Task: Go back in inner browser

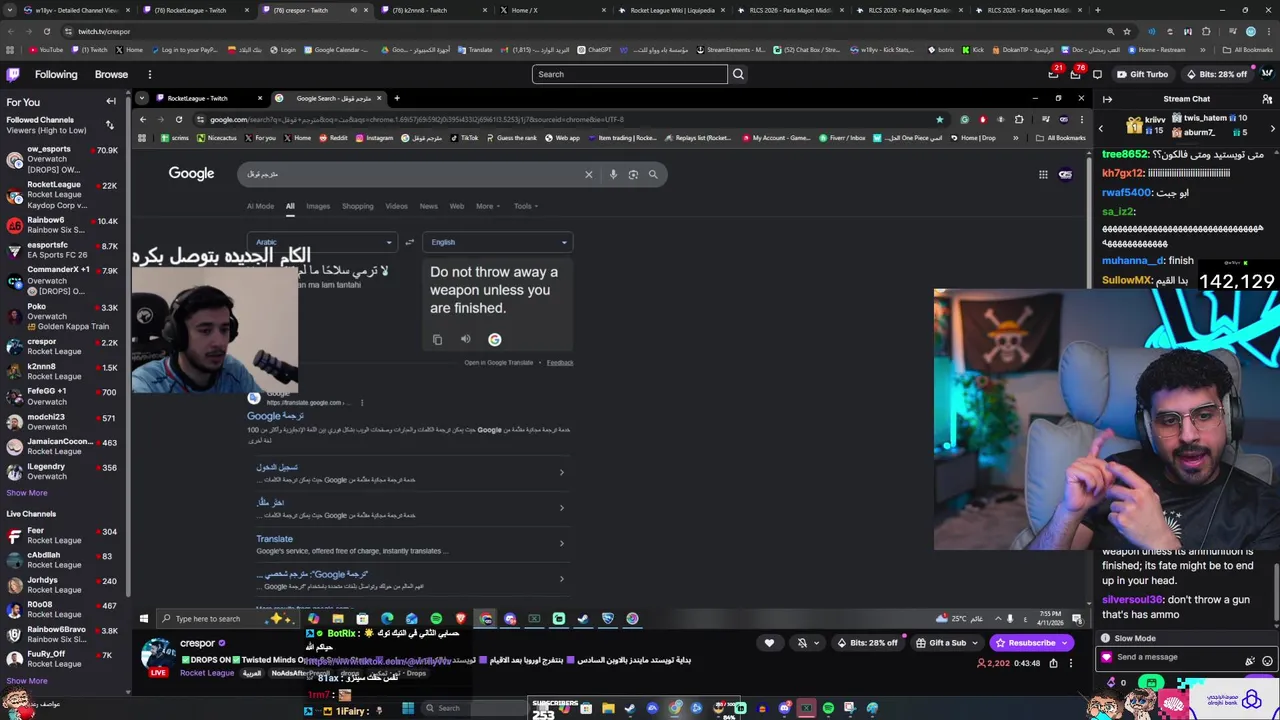Action: [x=142, y=119]
